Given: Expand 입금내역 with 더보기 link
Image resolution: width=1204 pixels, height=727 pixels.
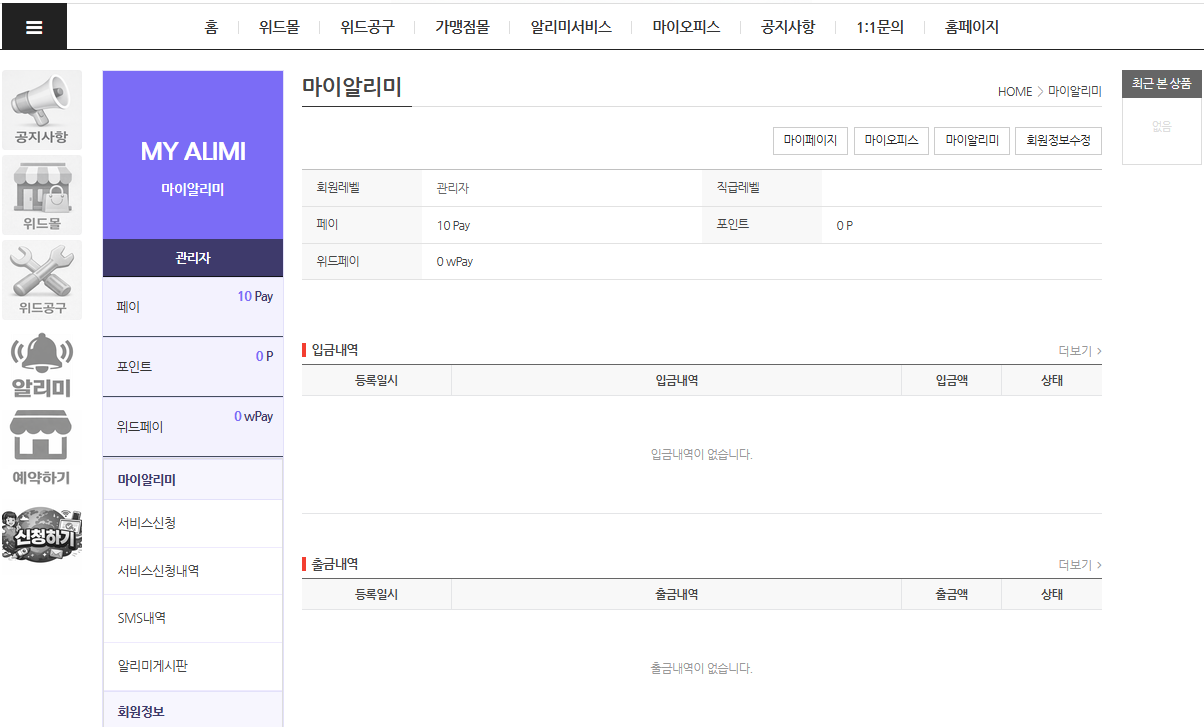Looking at the screenshot, I should [x=1080, y=351].
